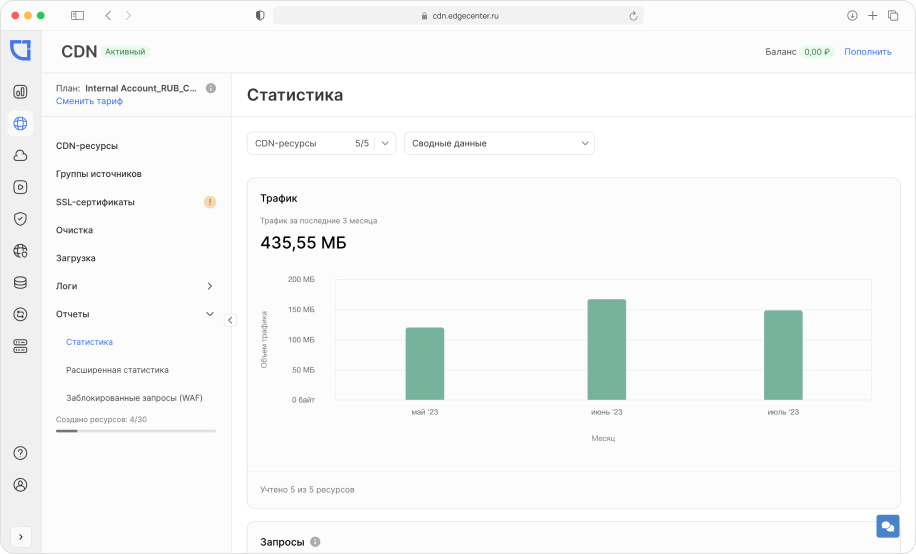Open Заблокированные запросы (WAF) report
This screenshot has width=916, height=554.
coord(134,398)
